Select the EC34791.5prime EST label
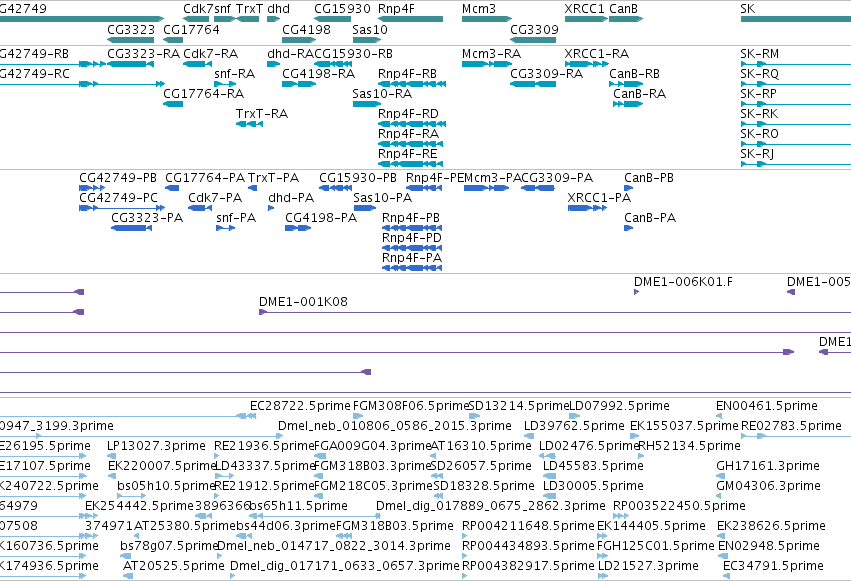This screenshot has width=851, height=581. coord(773,566)
